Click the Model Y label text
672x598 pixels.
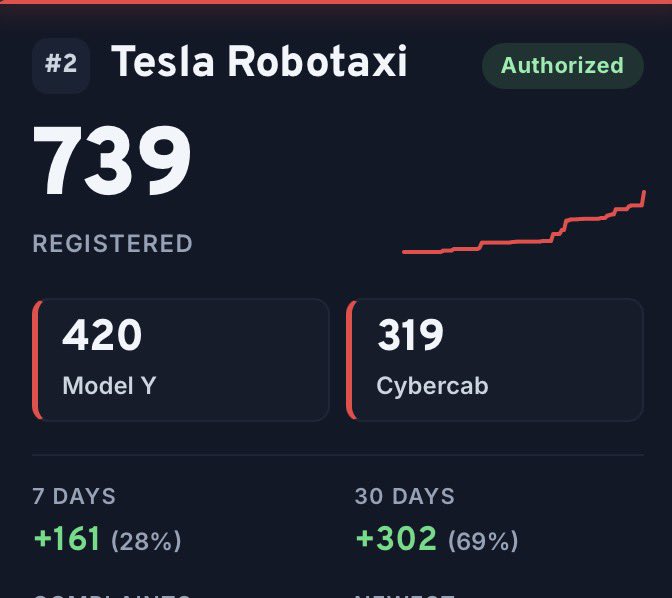click(x=109, y=385)
